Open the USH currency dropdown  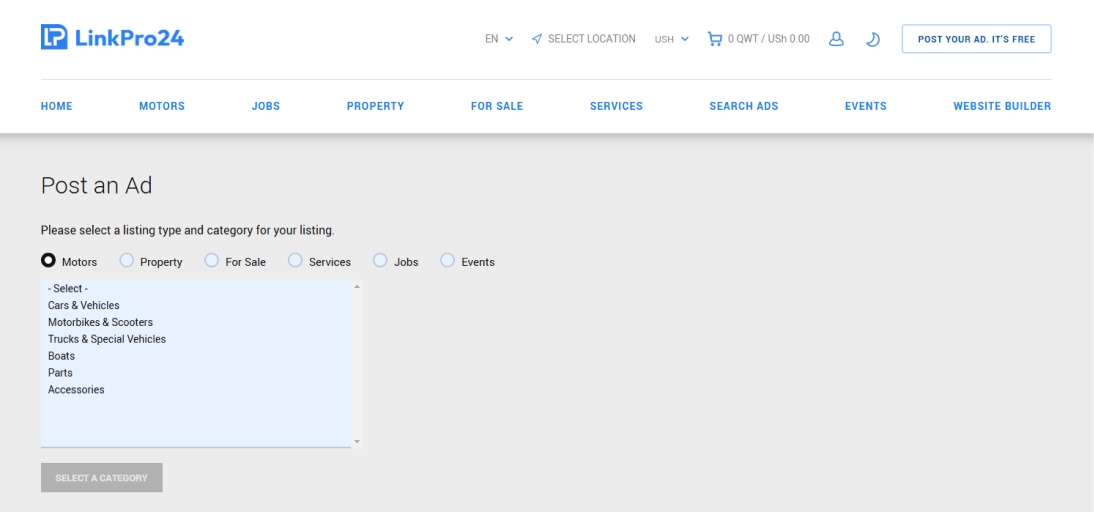(x=671, y=39)
